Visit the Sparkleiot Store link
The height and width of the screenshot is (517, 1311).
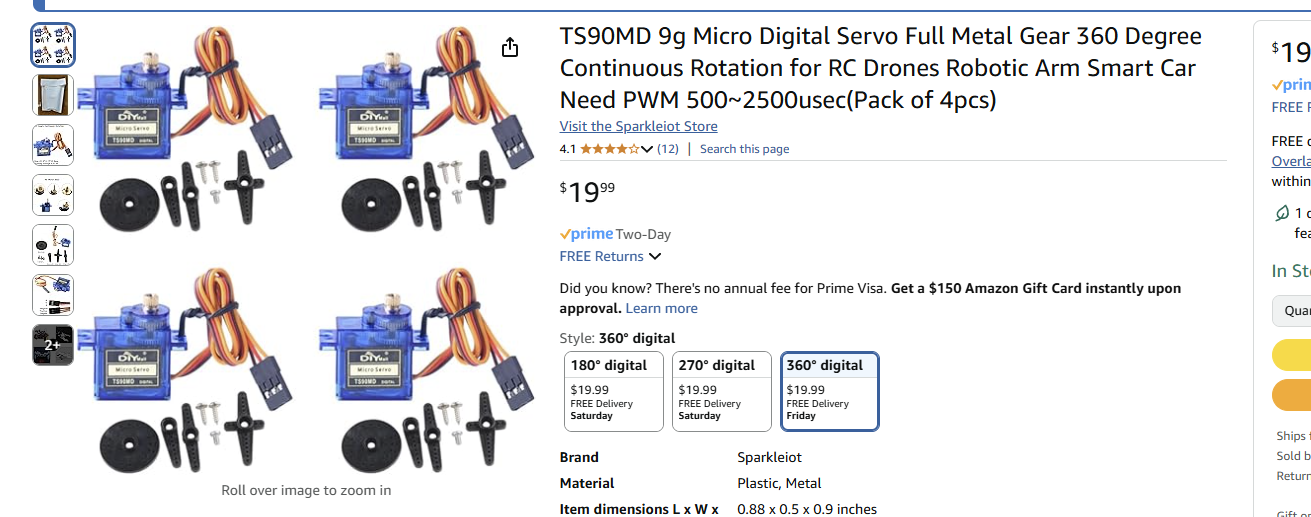click(638, 126)
